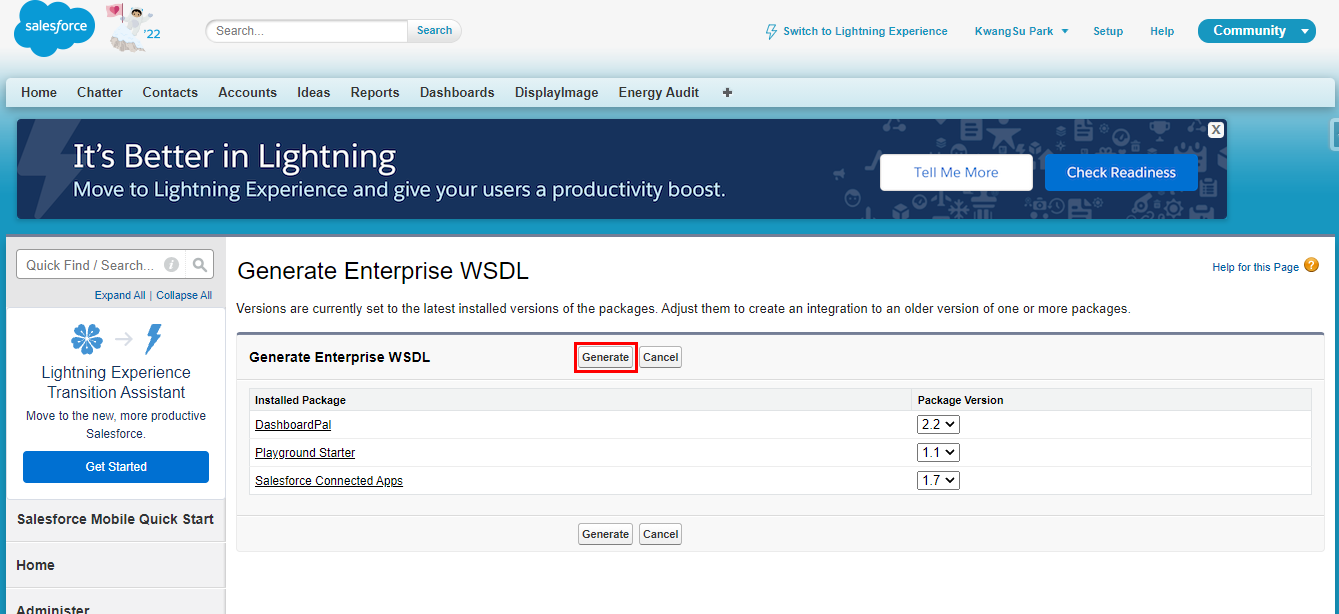
Task: Expand the Salesforce Mobile Quick Start section
Action: coord(115,519)
